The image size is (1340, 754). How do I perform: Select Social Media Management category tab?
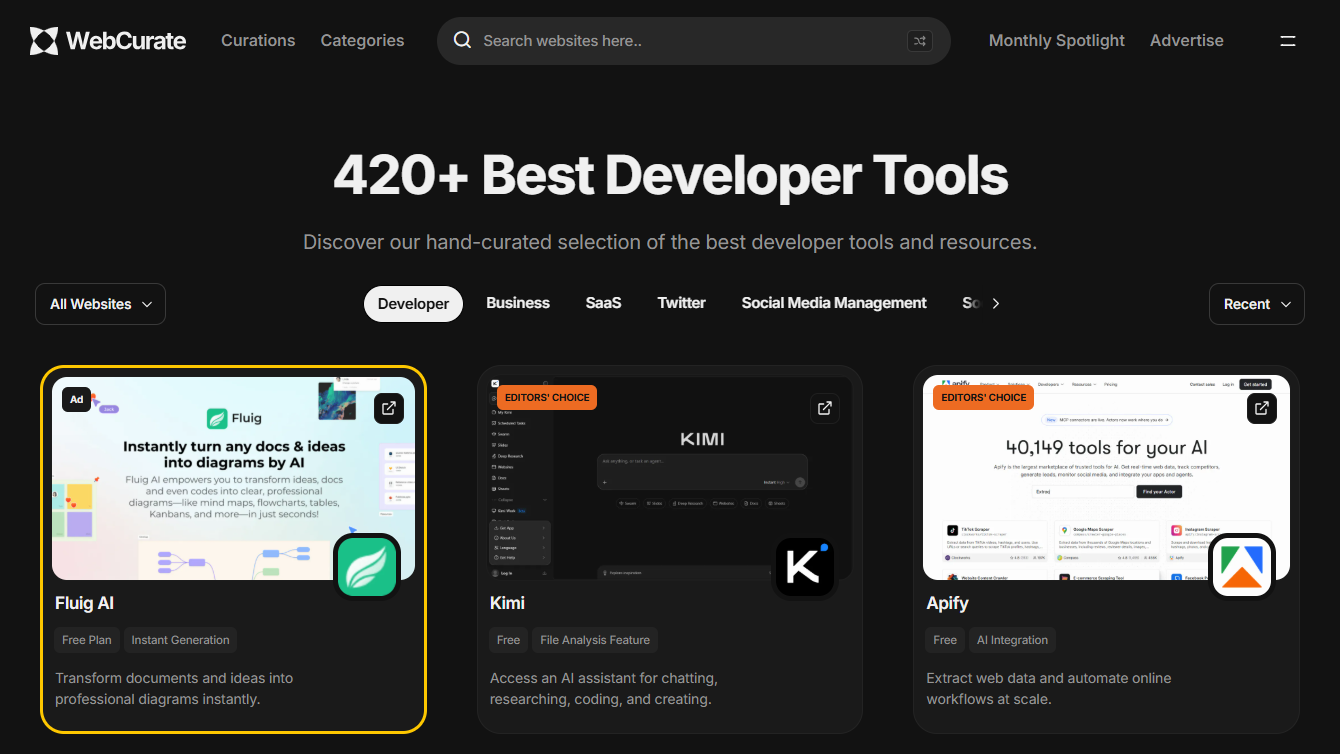[x=834, y=303]
